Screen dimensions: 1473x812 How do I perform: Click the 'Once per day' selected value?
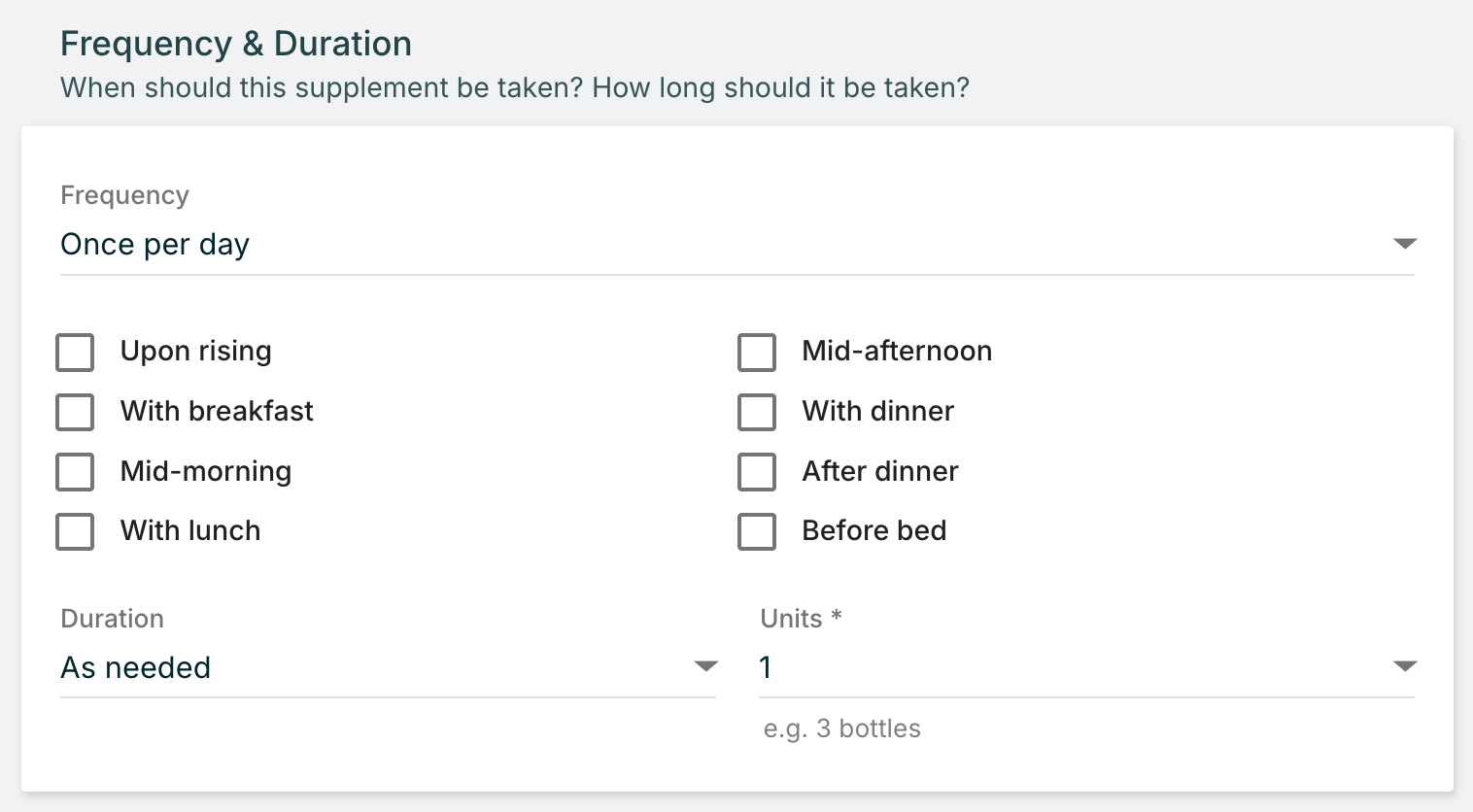(x=155, y=245)
